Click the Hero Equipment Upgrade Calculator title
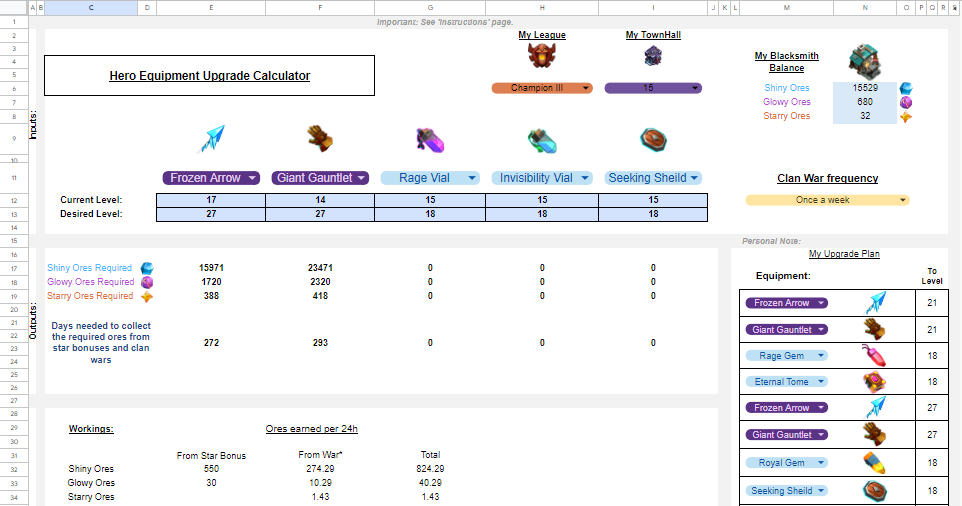The height and width of the screenshot is (506, 962). click(x=210, y=75)
